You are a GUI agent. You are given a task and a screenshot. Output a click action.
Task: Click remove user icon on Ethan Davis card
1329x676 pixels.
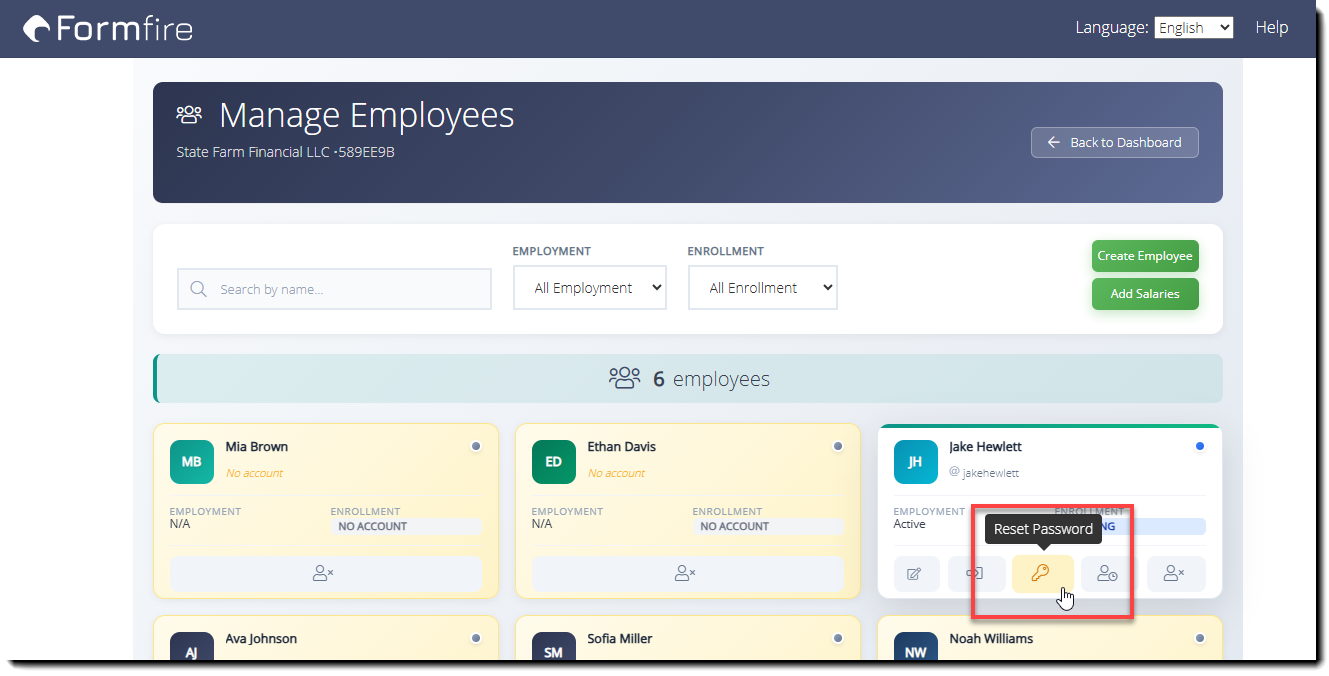point(687,574)
